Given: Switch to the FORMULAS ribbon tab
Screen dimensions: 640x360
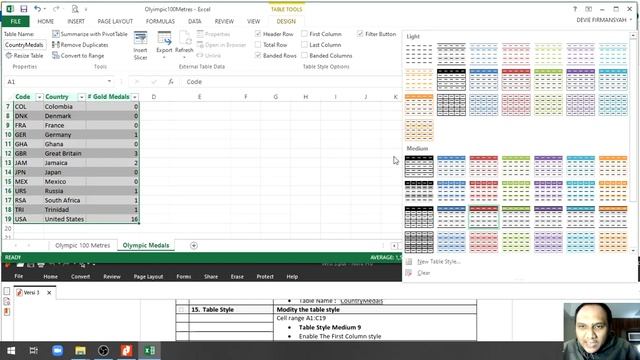Looking at the screenshot, I should 160,21.
